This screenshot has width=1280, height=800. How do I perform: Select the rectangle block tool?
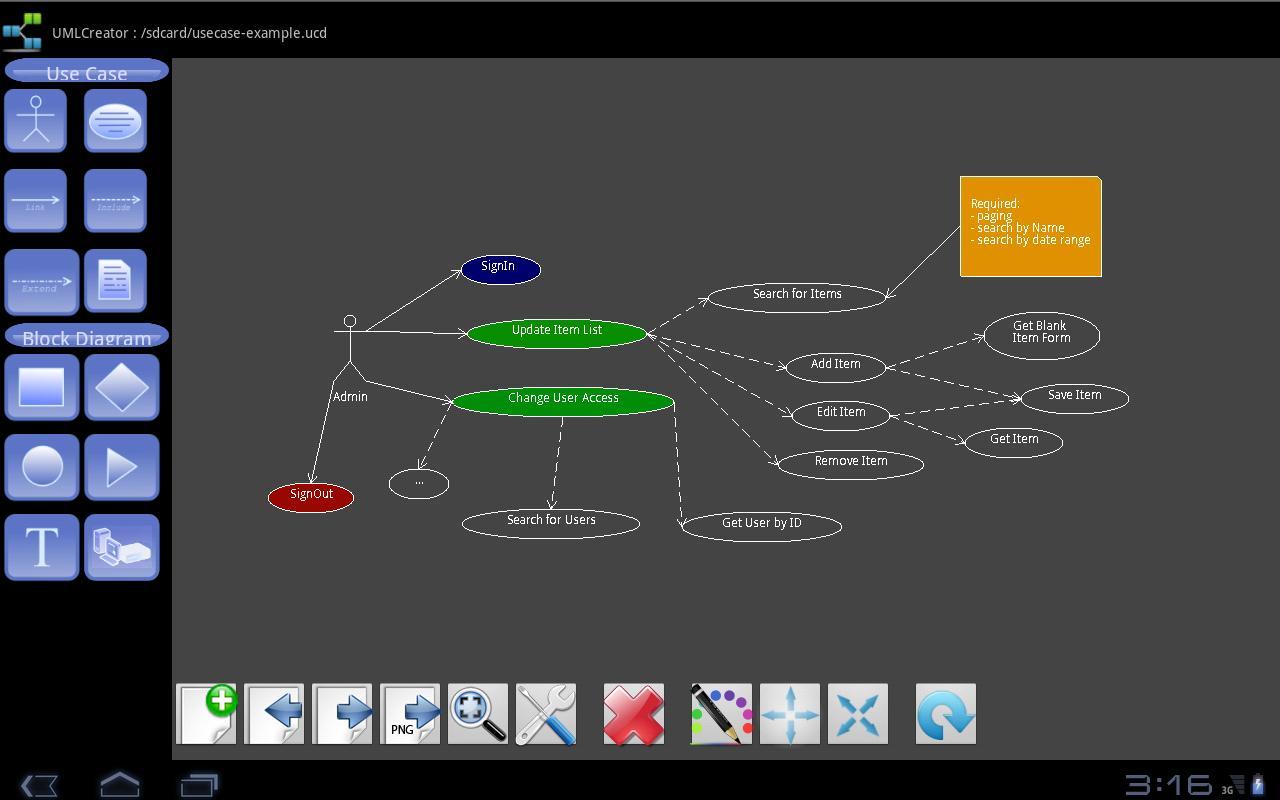click(42, 387)
